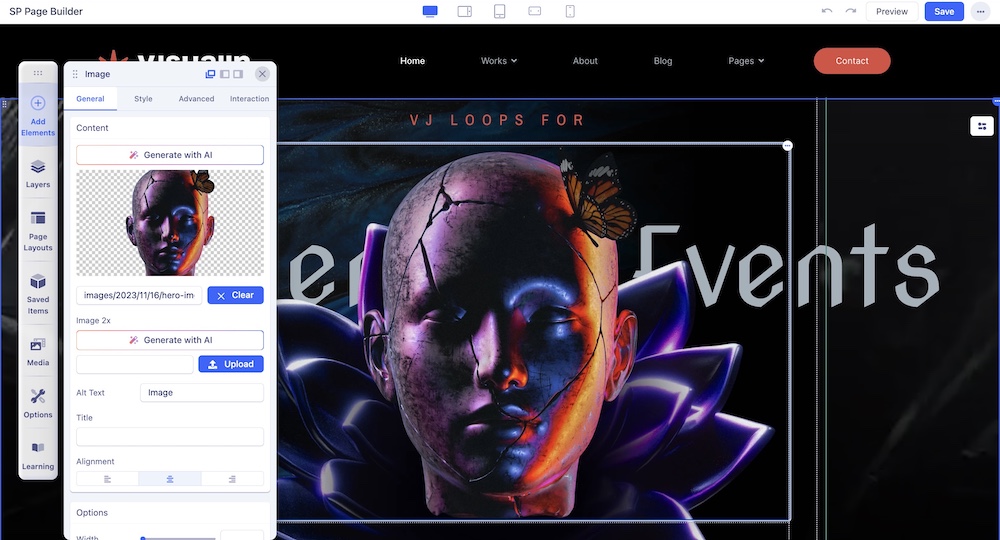Clear the selected hero image

[x=235, y=295]
